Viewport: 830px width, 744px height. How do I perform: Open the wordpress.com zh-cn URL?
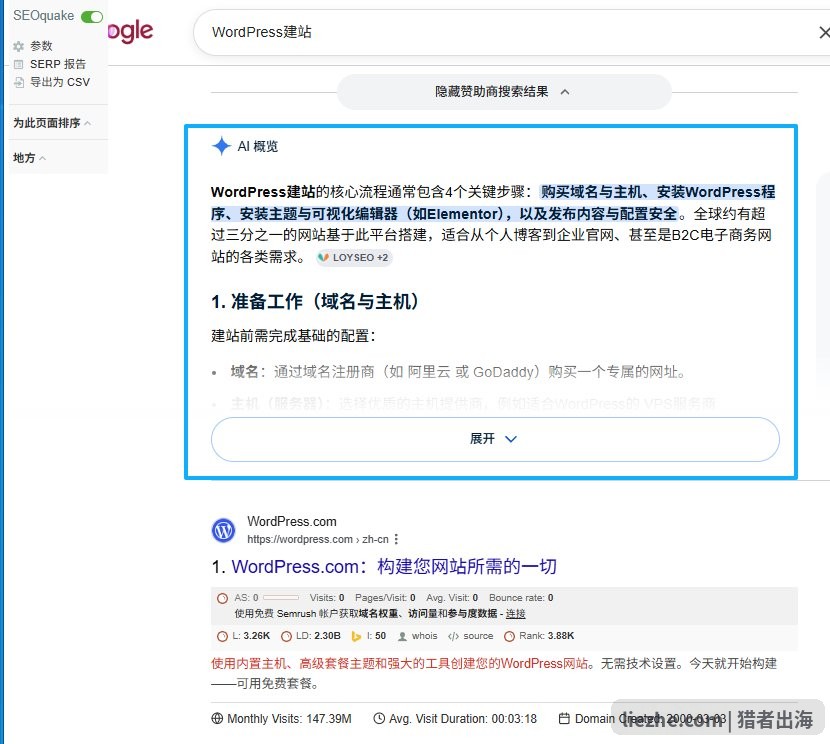[x=318, y=539]
